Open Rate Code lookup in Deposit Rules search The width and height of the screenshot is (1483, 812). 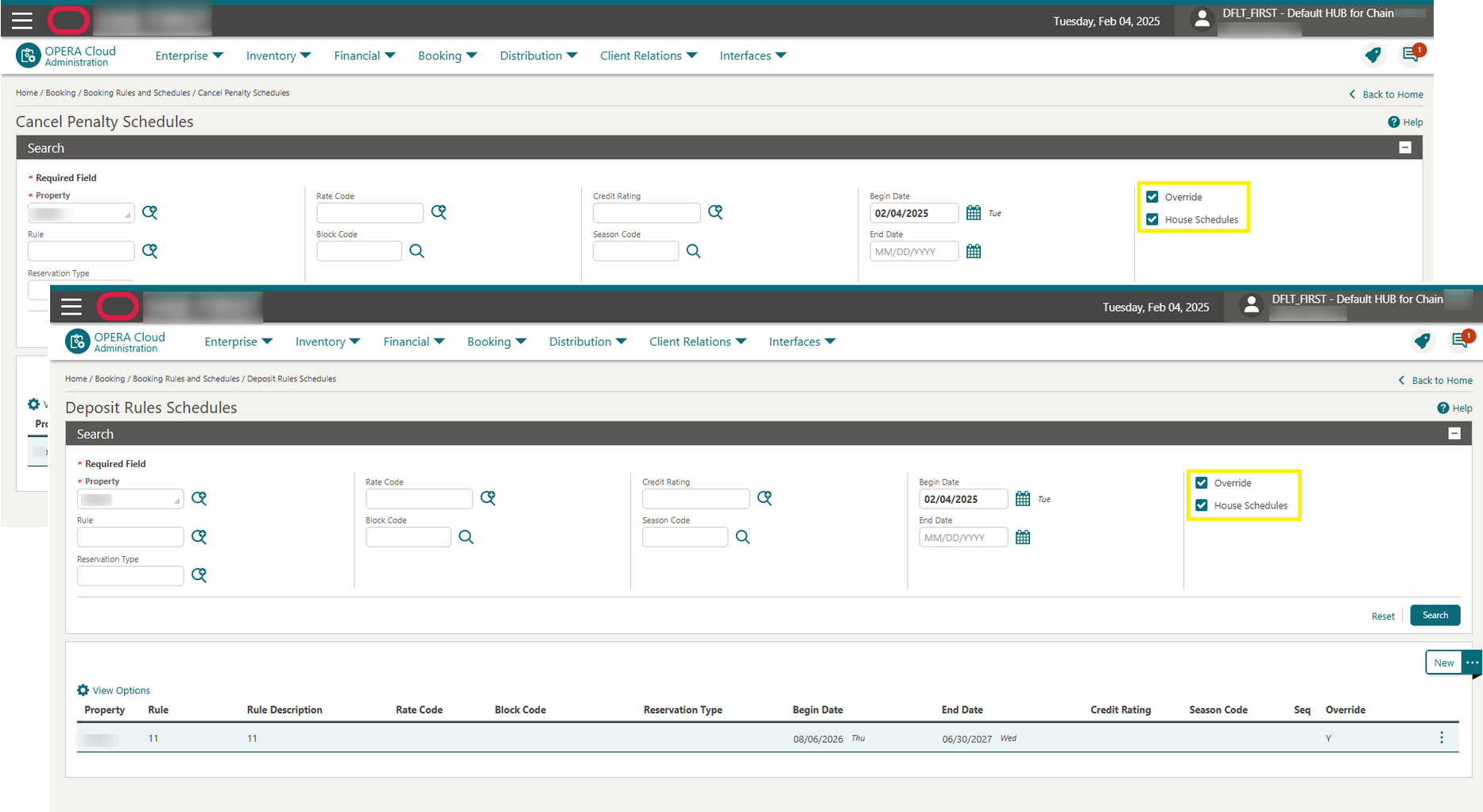[x=488, y=498]
